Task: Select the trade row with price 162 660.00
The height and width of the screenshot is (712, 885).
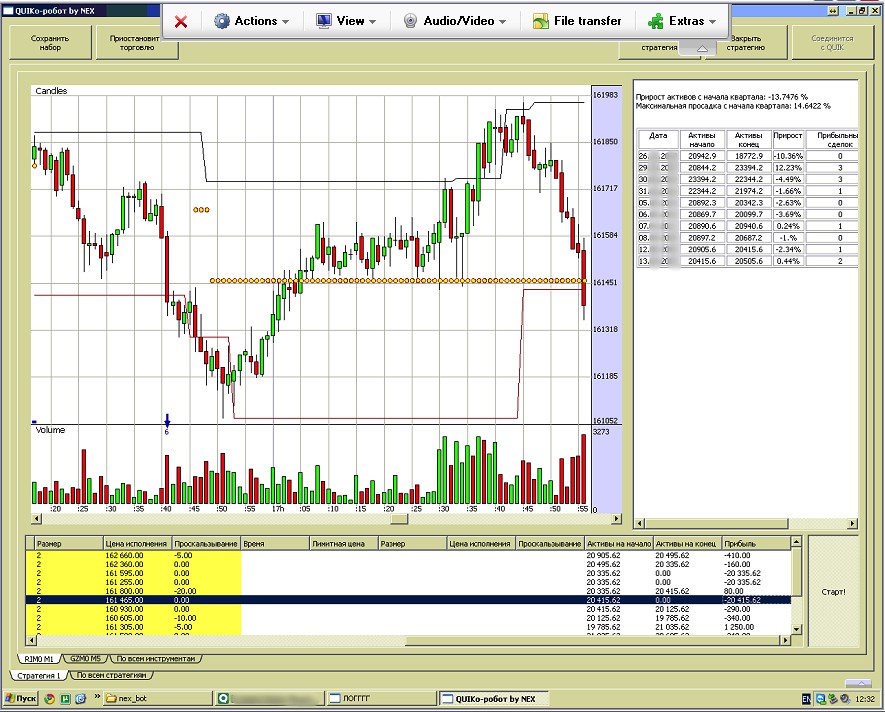Action: click(x=408, y=555)
